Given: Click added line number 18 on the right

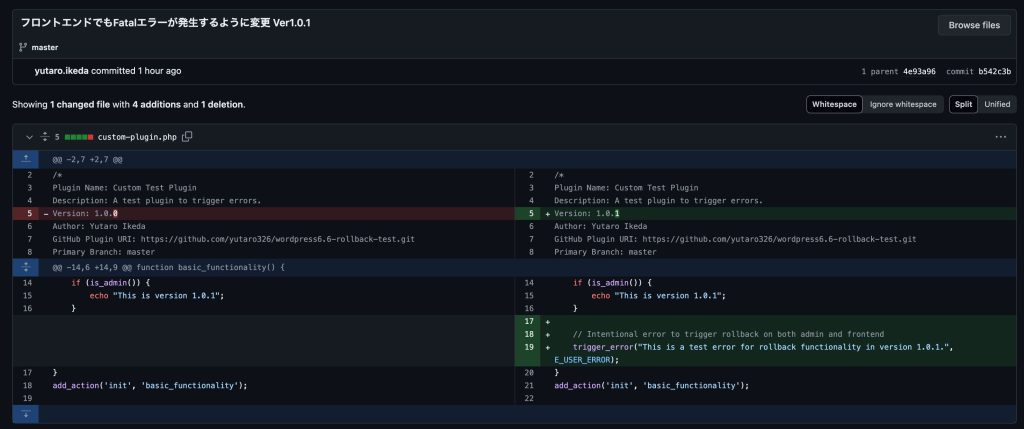Looking at the screenshot, I should point(527,334).
